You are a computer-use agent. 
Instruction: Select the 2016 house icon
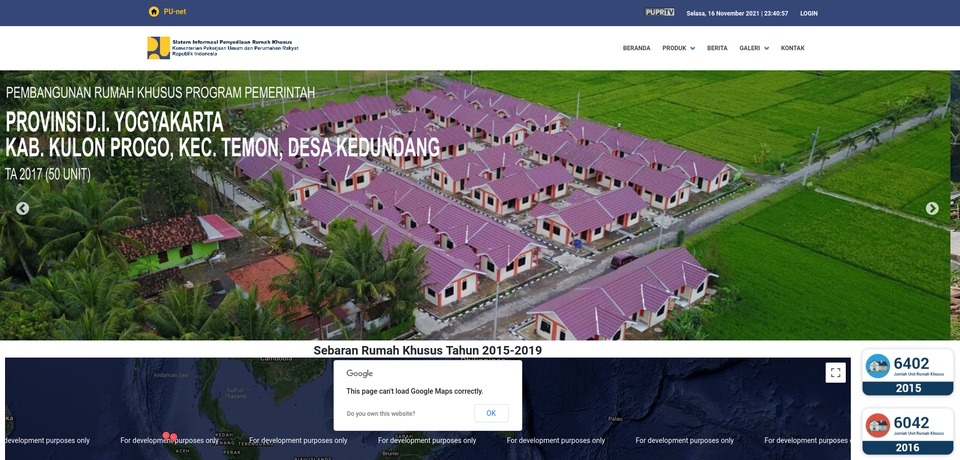(877, 426)
